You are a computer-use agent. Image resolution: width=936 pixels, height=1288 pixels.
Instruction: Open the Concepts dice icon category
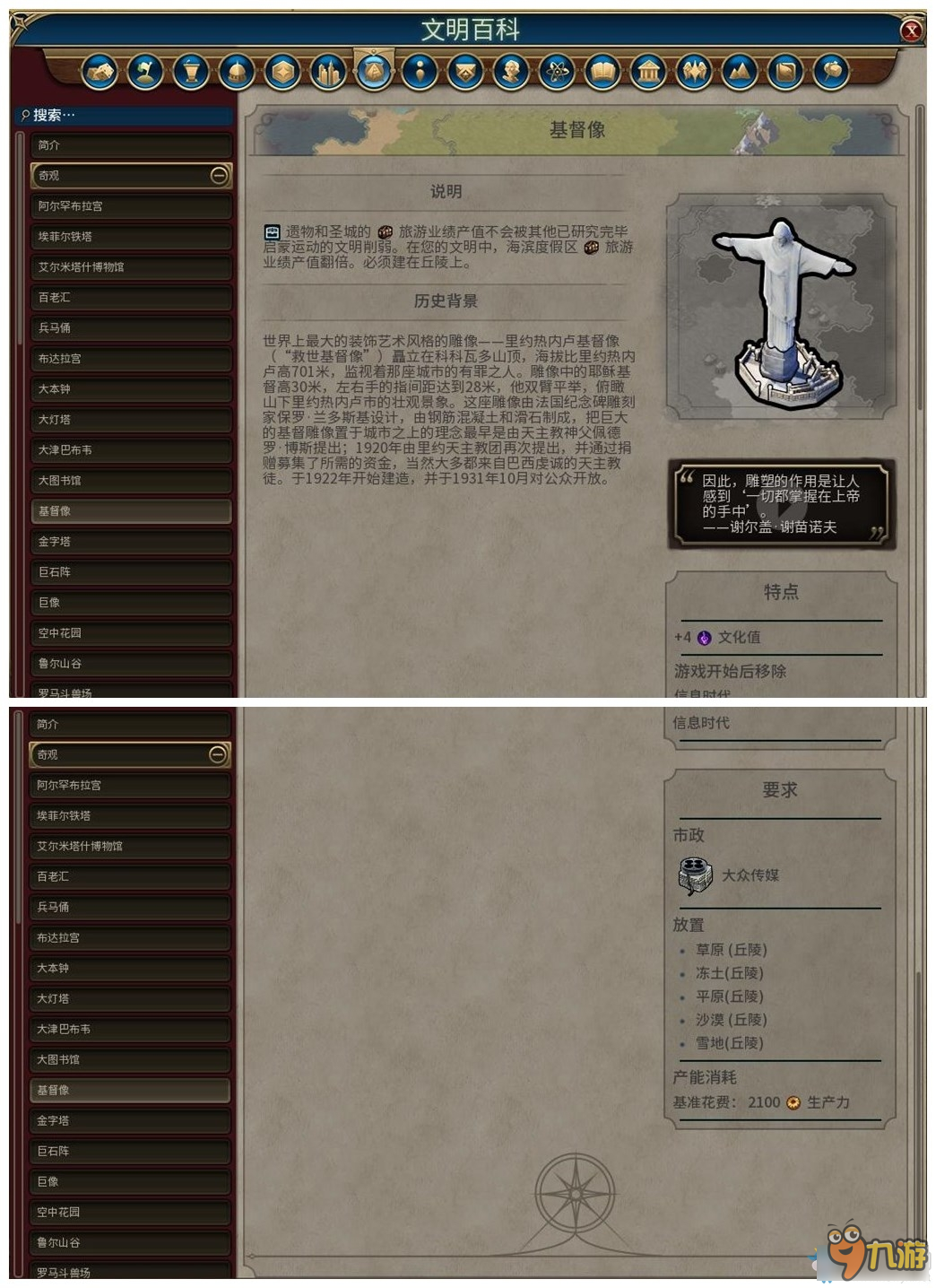100,71
